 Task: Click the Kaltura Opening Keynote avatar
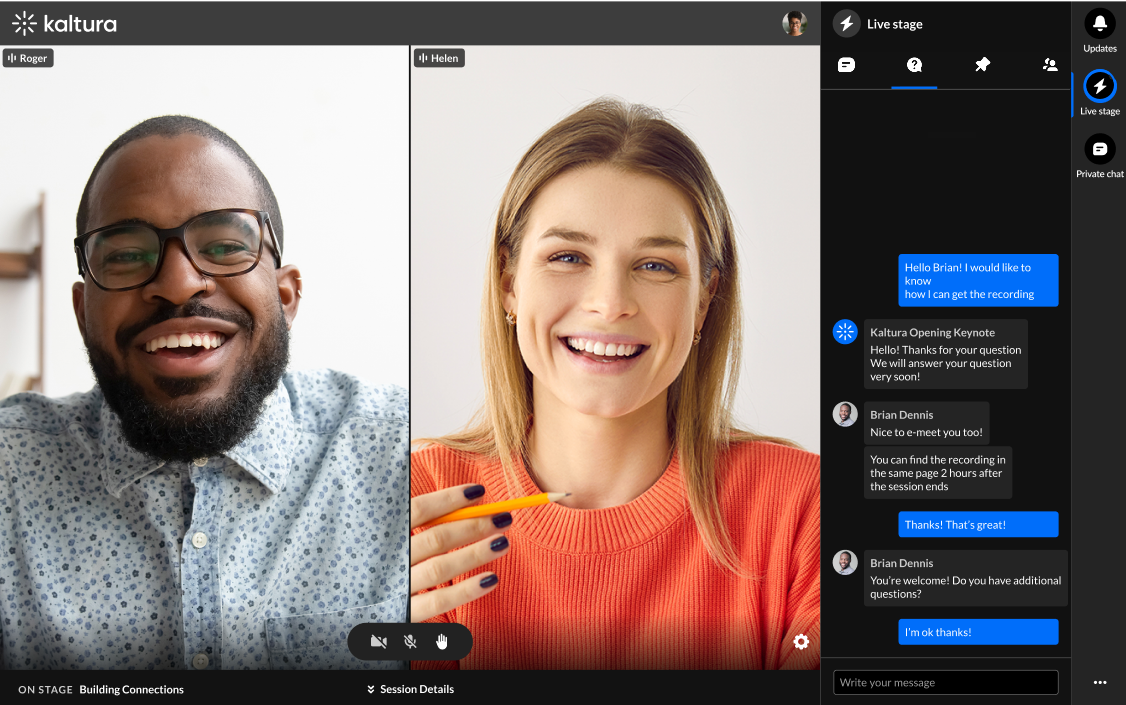click(x=845, y=332)
